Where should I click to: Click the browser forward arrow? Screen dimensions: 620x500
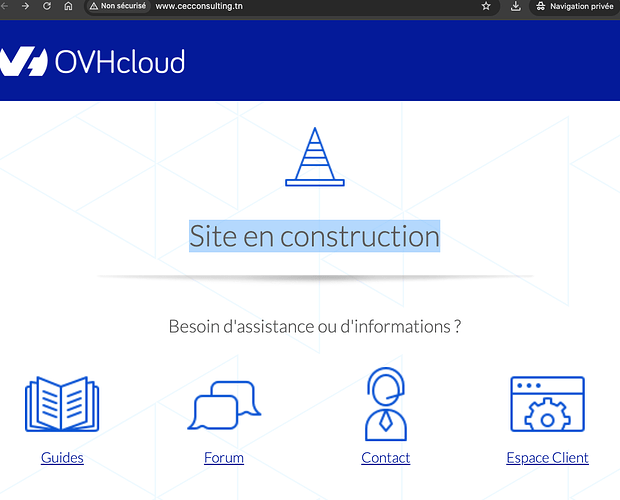pos(25,6)
